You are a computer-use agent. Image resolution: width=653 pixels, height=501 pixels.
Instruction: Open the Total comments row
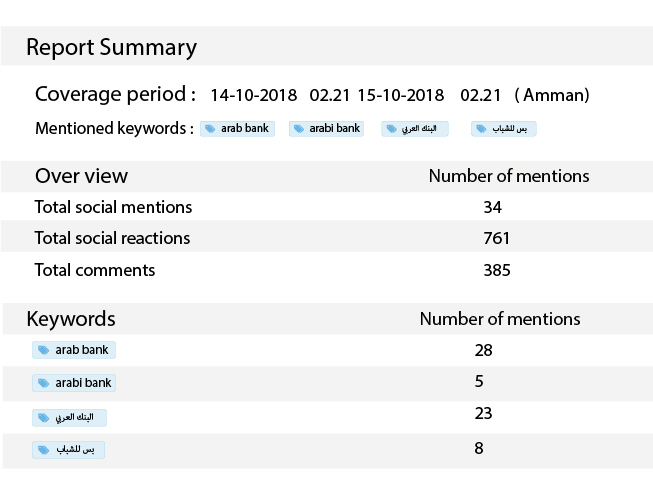point(95,270)
